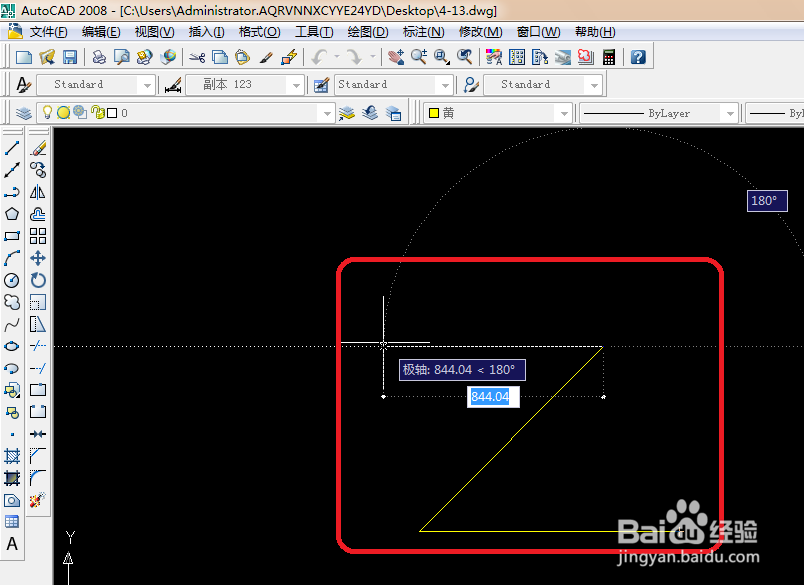
Task: Toggle layer 0 viewport freeze icon
Action: tap(80, 112)
